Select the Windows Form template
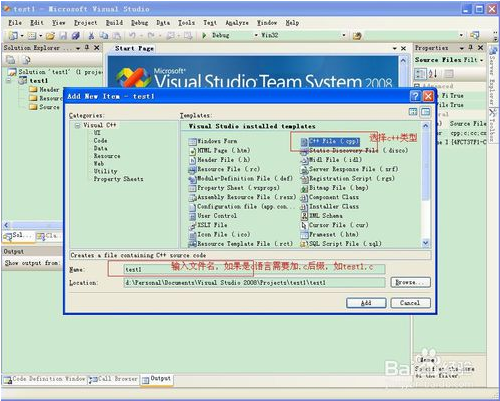Image resolution: width=500 pixels, height=401 pixels. [213, 141]
